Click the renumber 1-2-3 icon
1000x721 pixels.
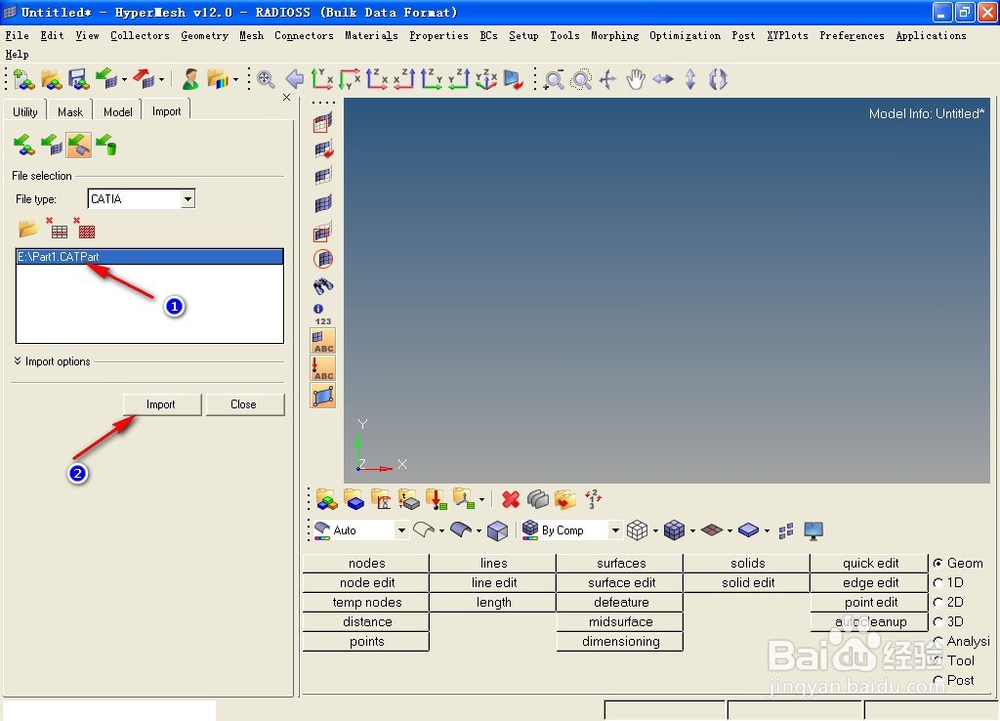point(593,499)
